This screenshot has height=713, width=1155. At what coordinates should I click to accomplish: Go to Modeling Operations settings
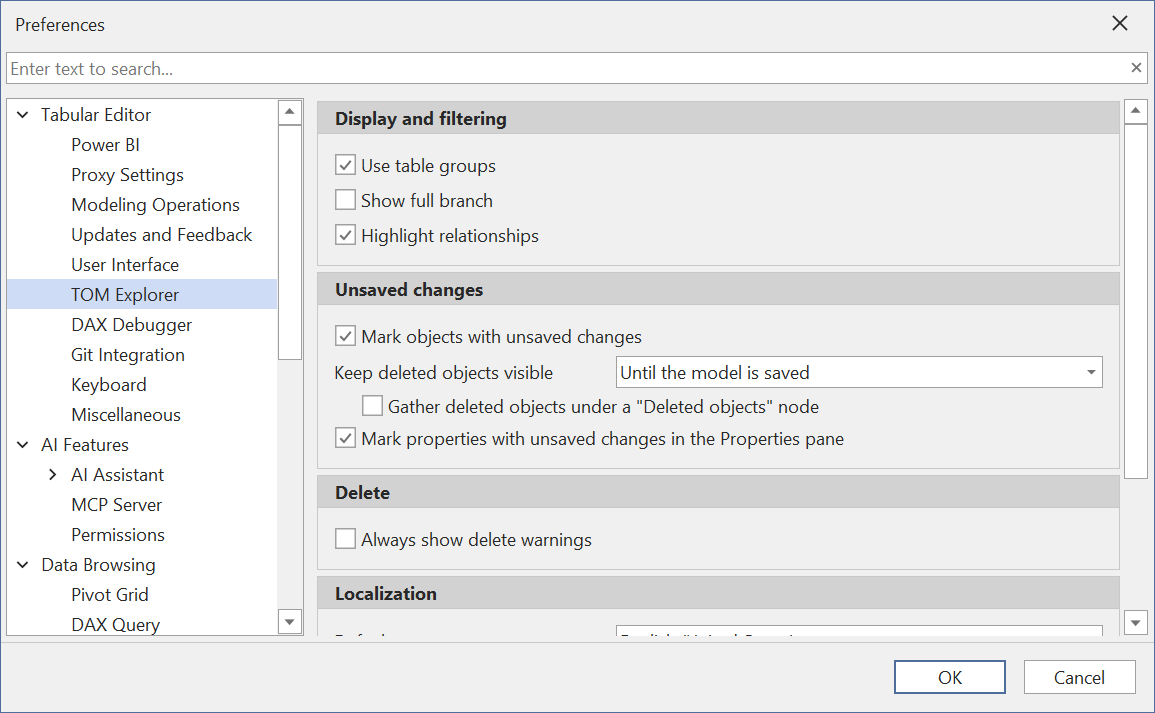[155, 205]
